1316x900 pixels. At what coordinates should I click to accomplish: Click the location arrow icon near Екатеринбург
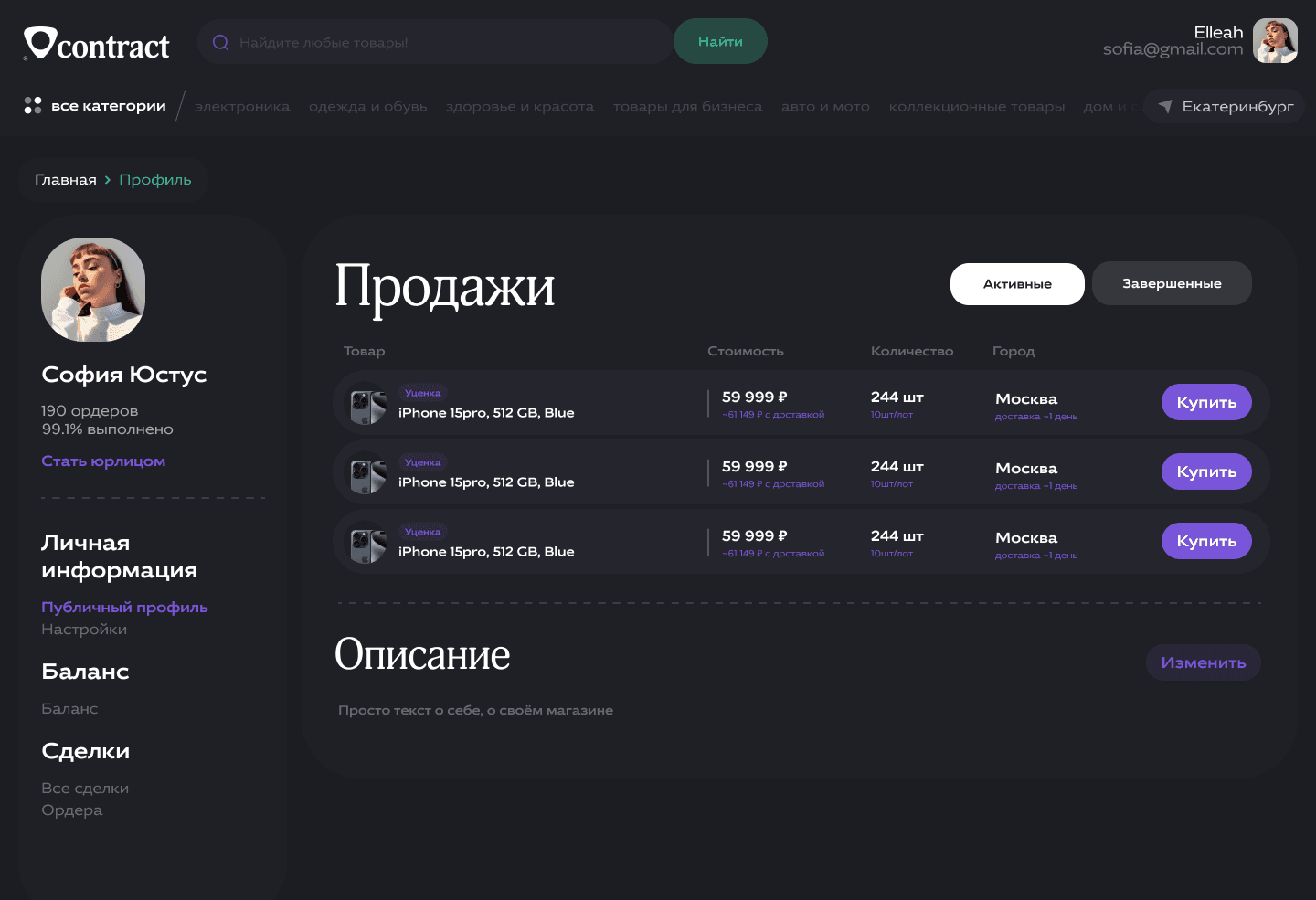pyautogui.click(x=1165, y=106)
